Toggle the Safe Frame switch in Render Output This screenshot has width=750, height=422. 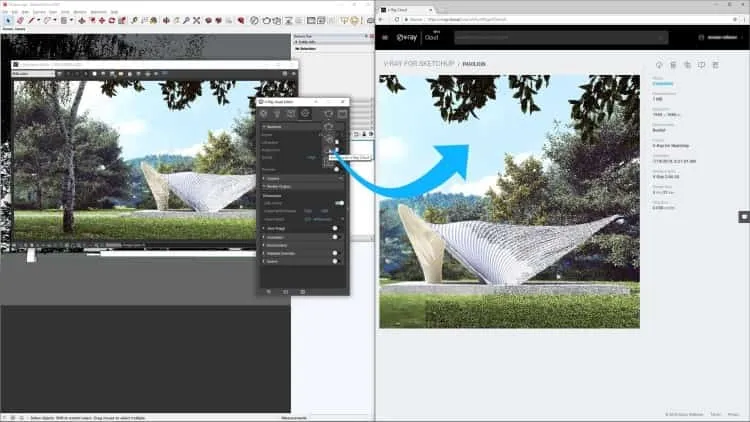coord(339,203)
